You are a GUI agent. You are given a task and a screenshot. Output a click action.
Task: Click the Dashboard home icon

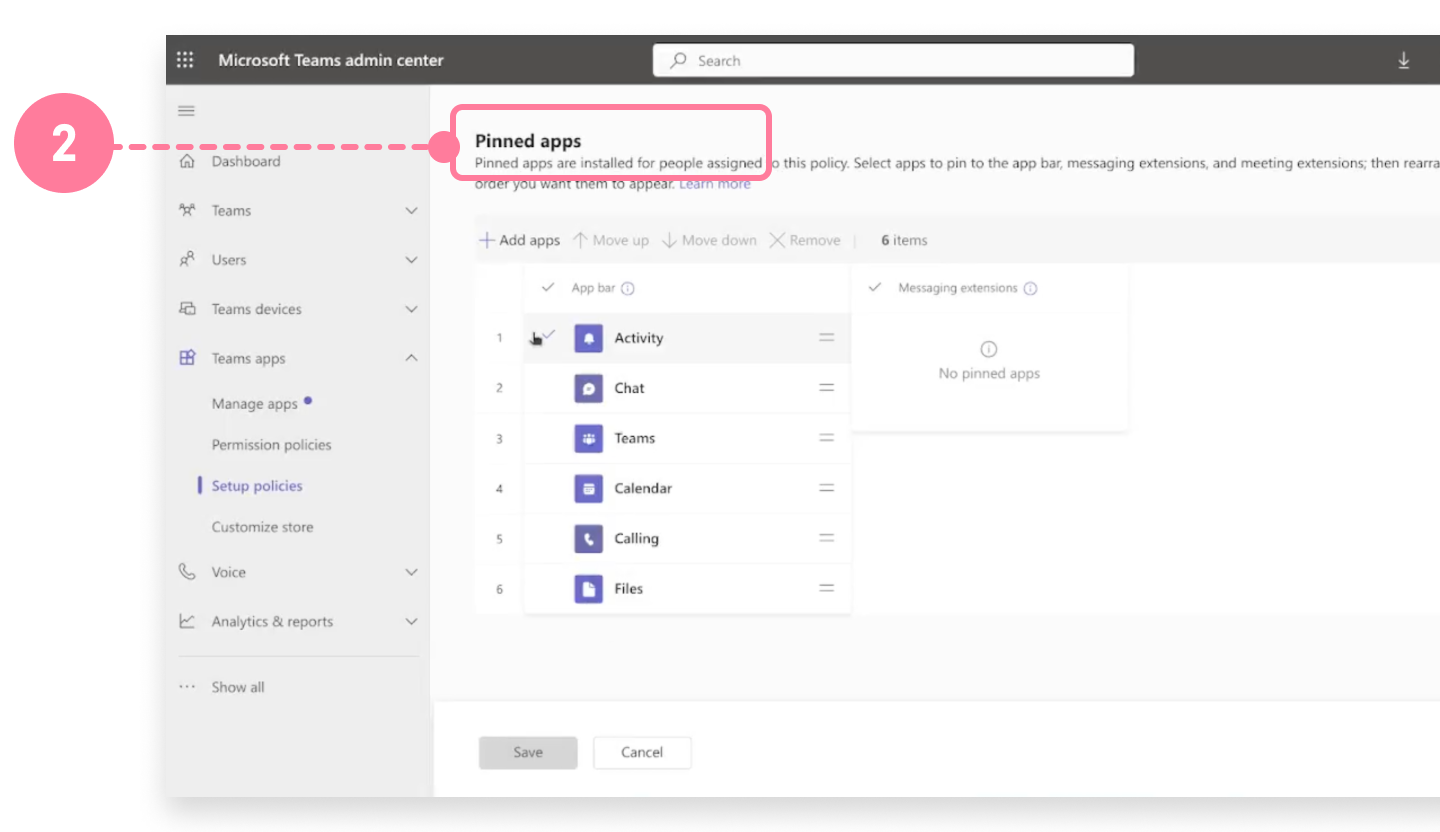click(187, 161)
